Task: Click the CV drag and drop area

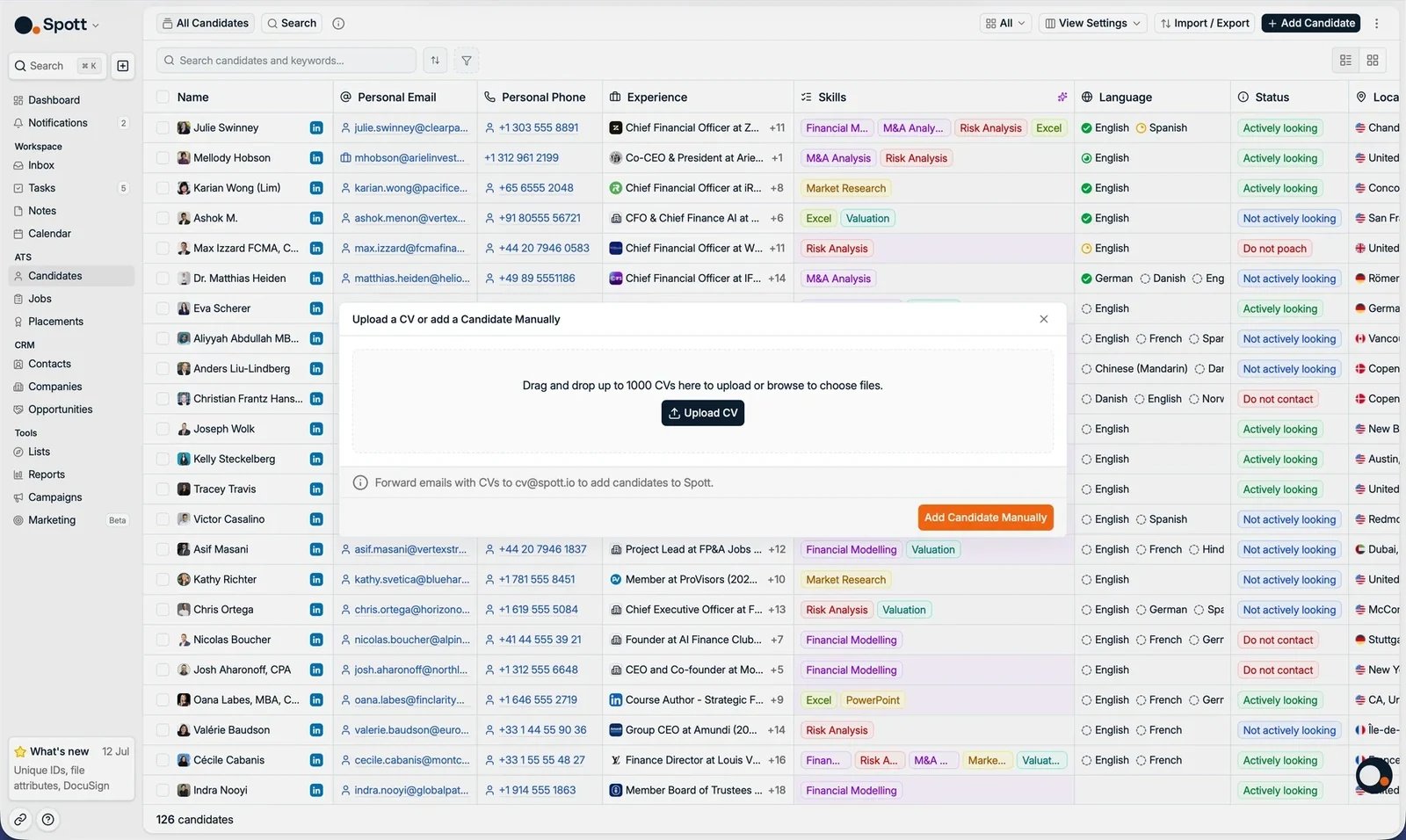Action: coord(703,402)
